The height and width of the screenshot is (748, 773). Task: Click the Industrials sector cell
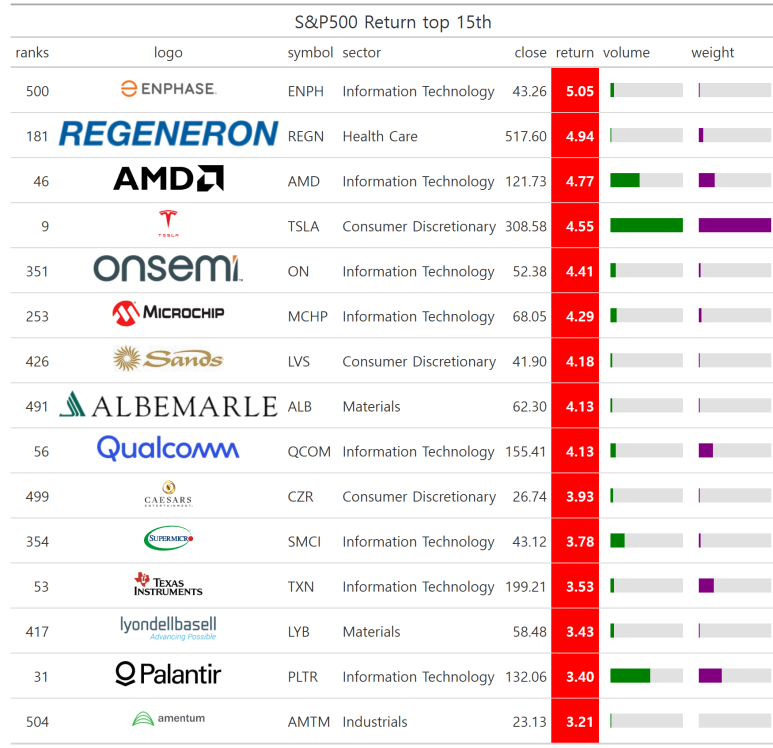(375, 722)
